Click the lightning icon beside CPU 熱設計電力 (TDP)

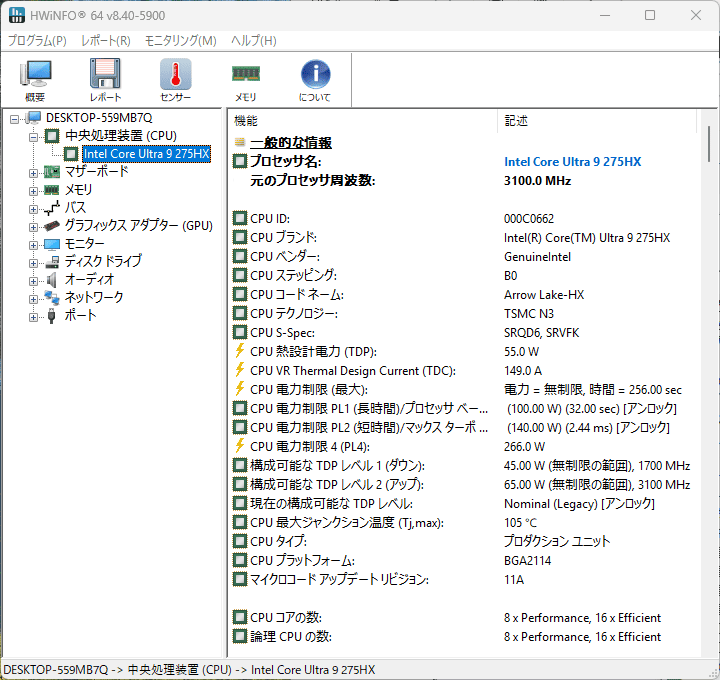(239, 351)
